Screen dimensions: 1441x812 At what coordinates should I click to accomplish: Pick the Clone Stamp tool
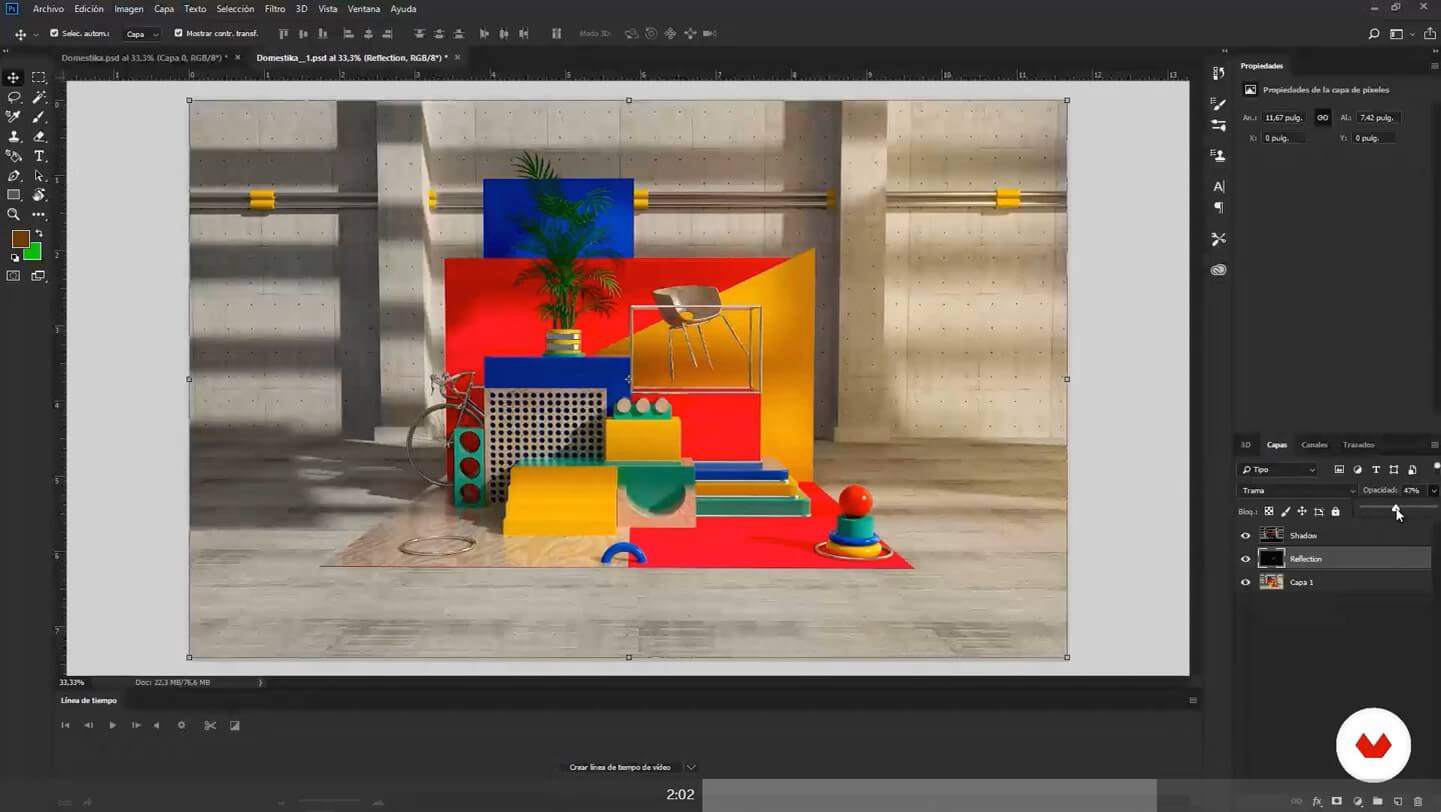point(14,136)
